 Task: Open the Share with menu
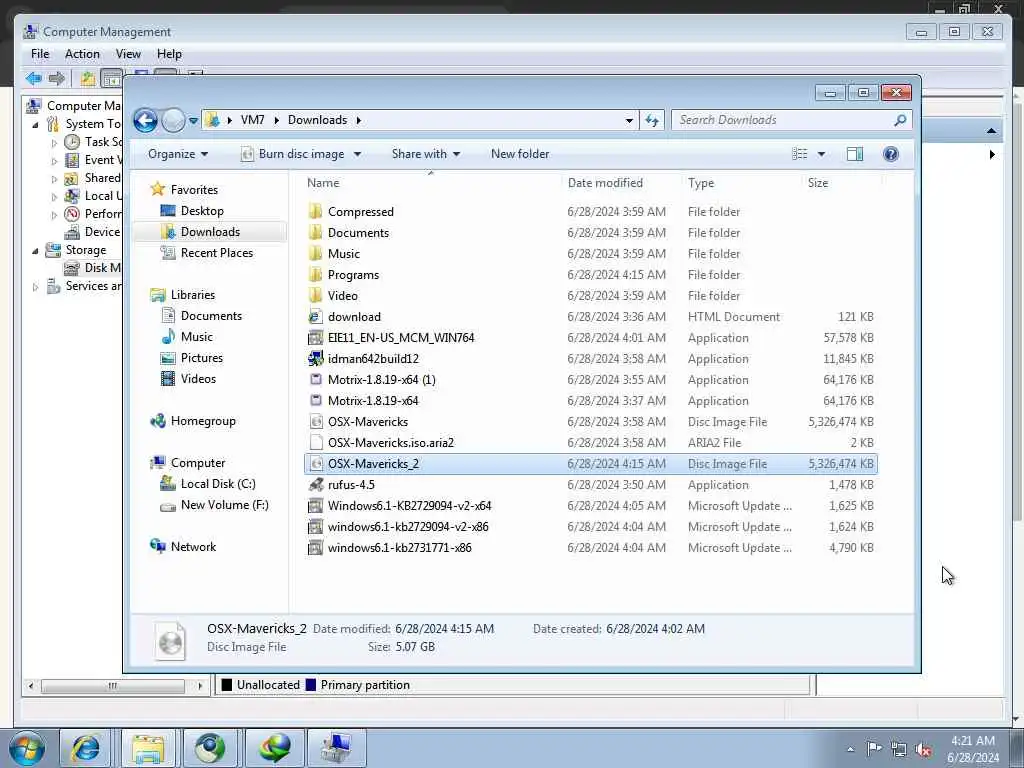(x=426, y=154)
